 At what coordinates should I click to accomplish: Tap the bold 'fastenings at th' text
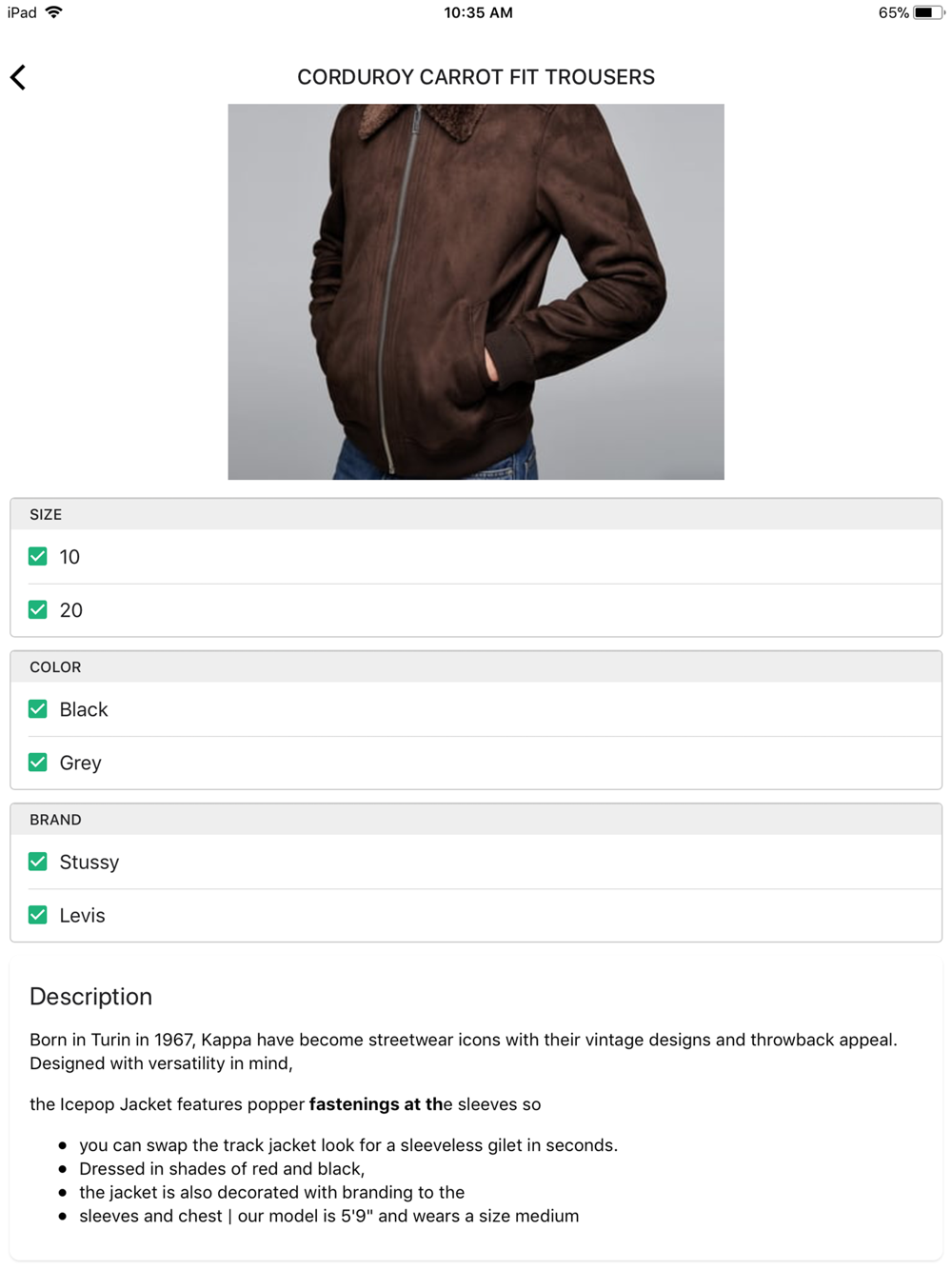click(x=376, y=1104)
